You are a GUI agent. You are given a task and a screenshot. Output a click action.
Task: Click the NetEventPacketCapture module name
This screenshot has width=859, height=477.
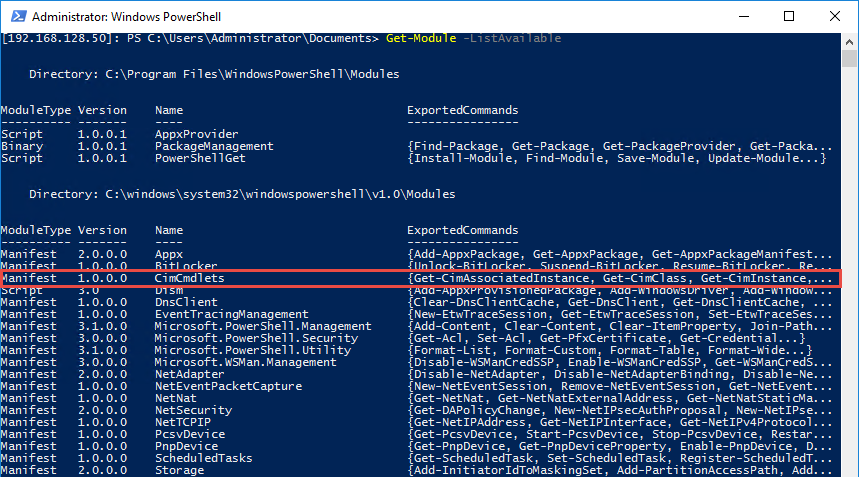(x=228, y=387)
